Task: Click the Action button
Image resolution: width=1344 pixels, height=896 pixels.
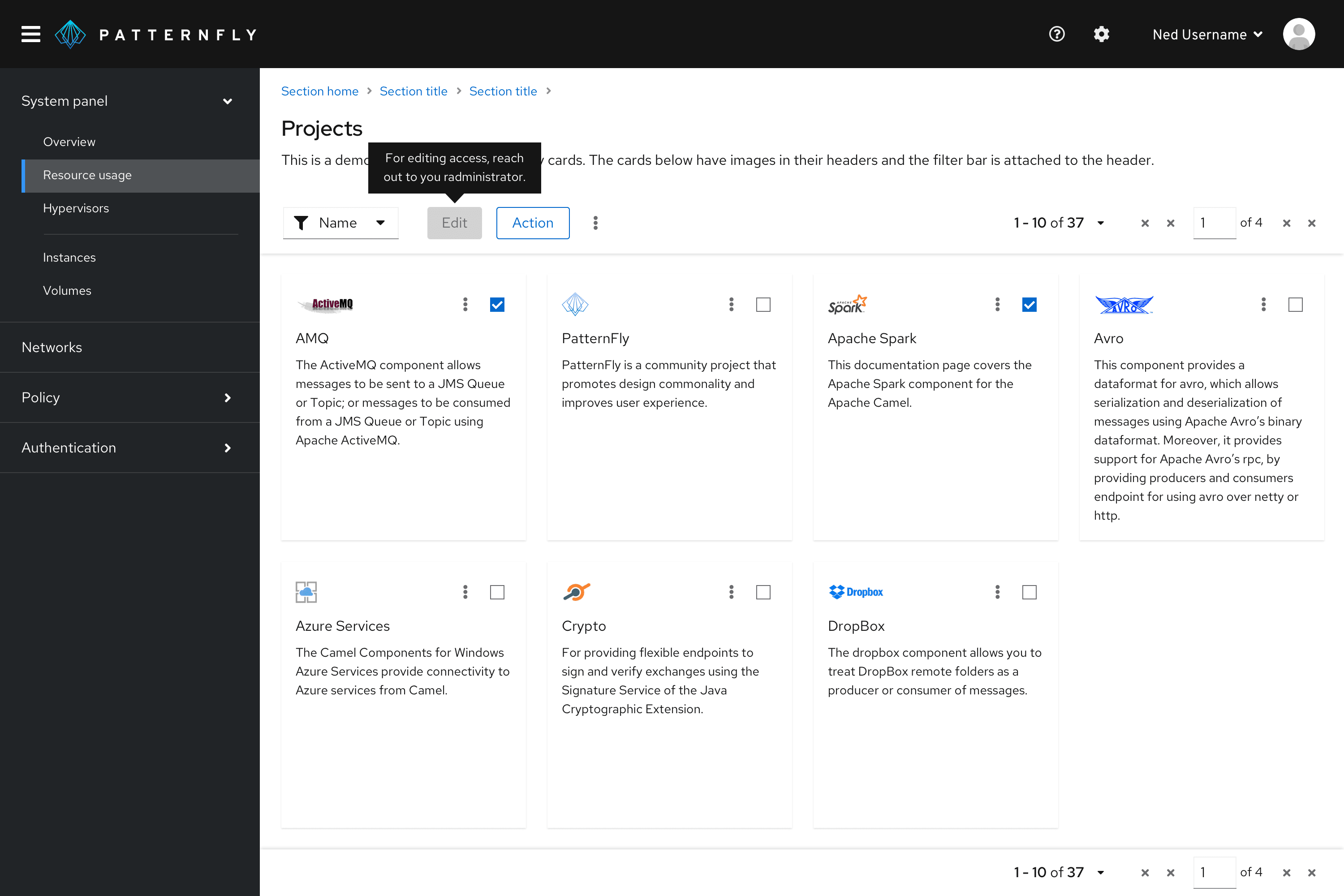Action: click(x=532, y=222)
